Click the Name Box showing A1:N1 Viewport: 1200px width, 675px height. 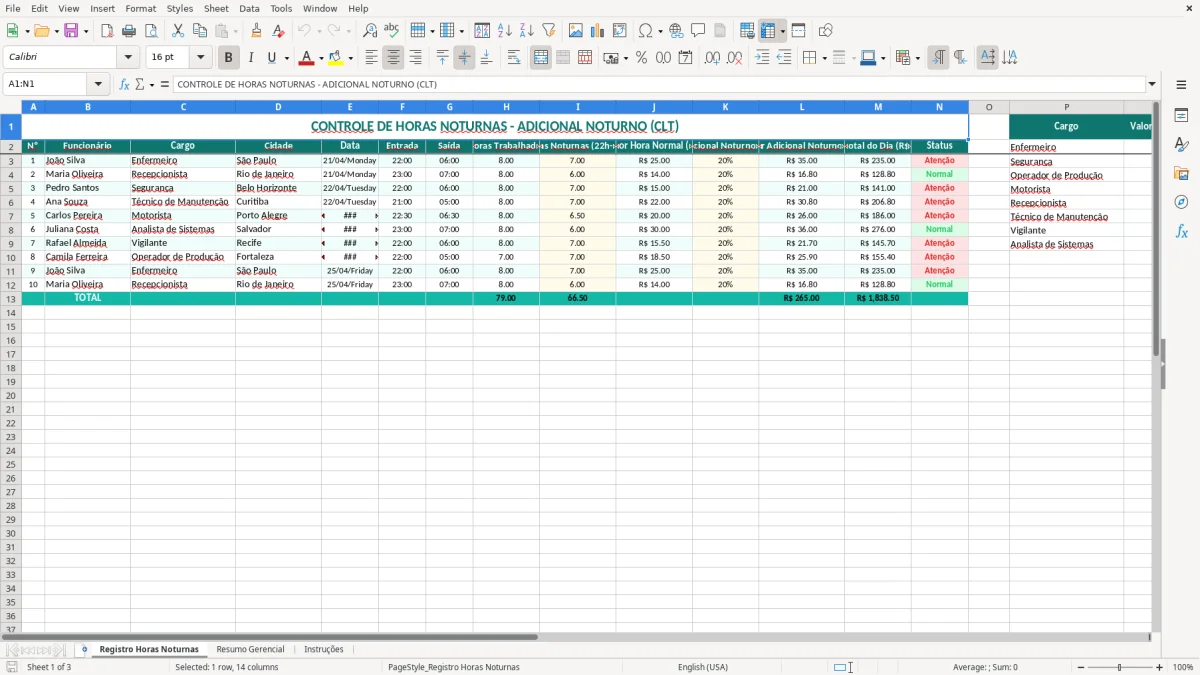tap(46, 85)
